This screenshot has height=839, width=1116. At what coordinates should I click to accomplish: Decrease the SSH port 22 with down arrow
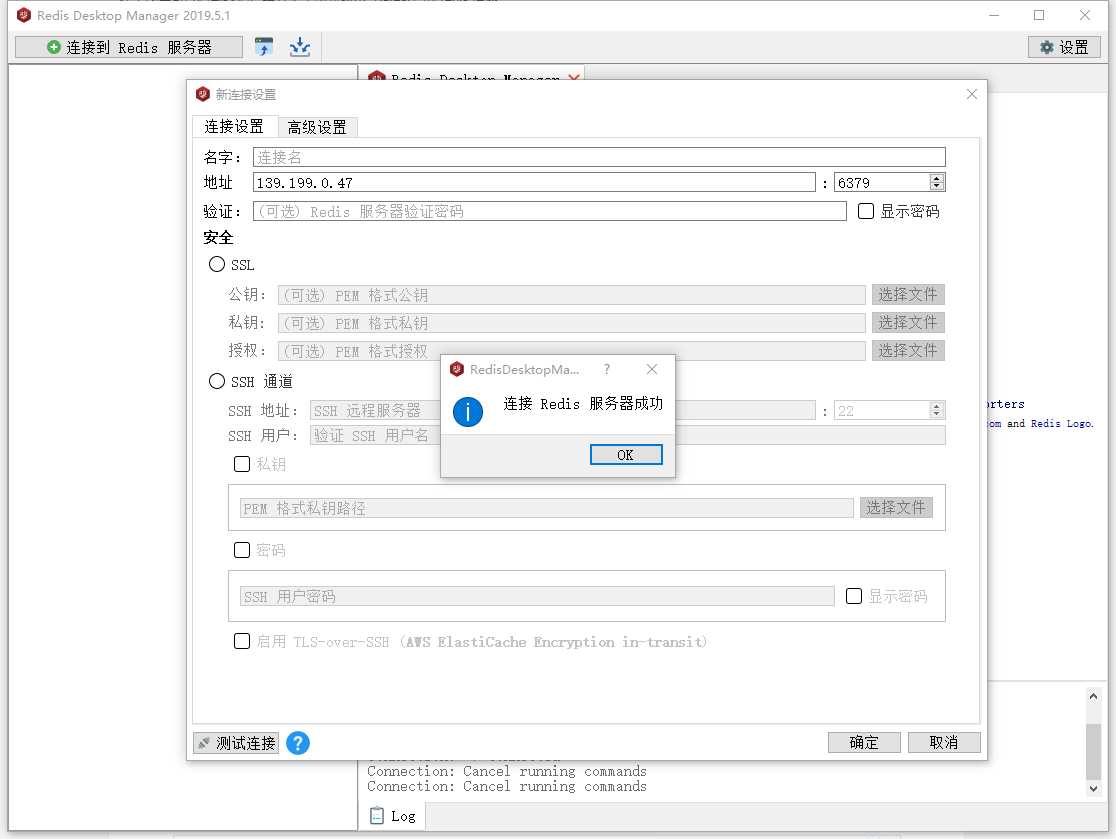937,415
